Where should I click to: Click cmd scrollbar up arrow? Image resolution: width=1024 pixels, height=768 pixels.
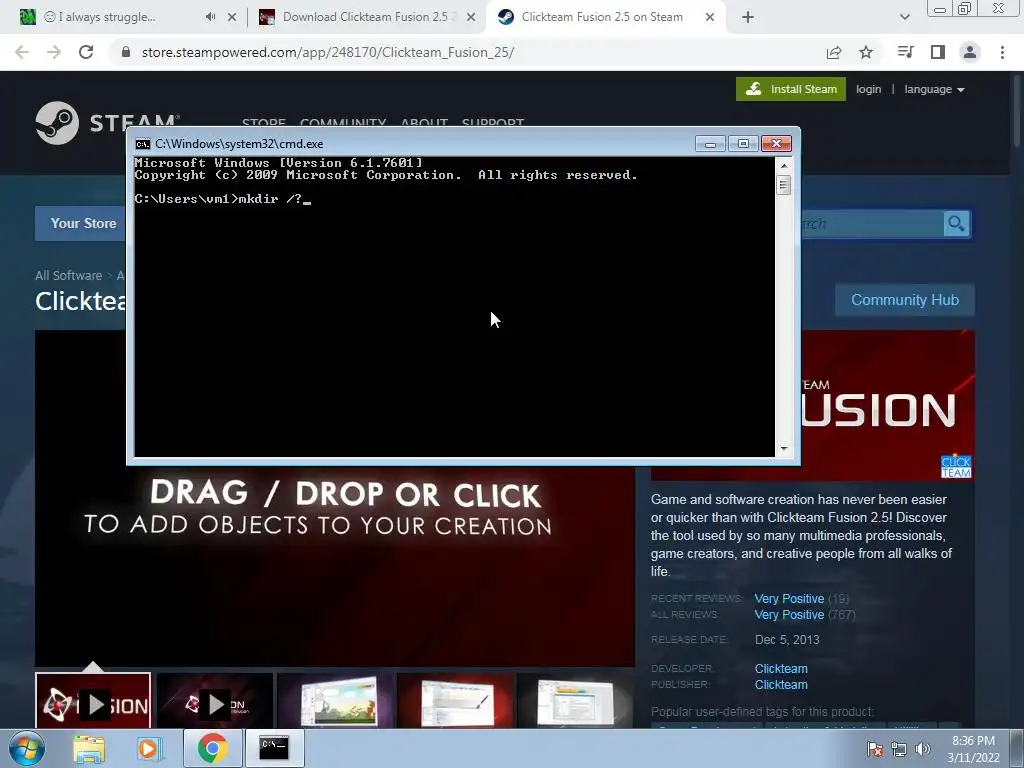pos(784,166)
